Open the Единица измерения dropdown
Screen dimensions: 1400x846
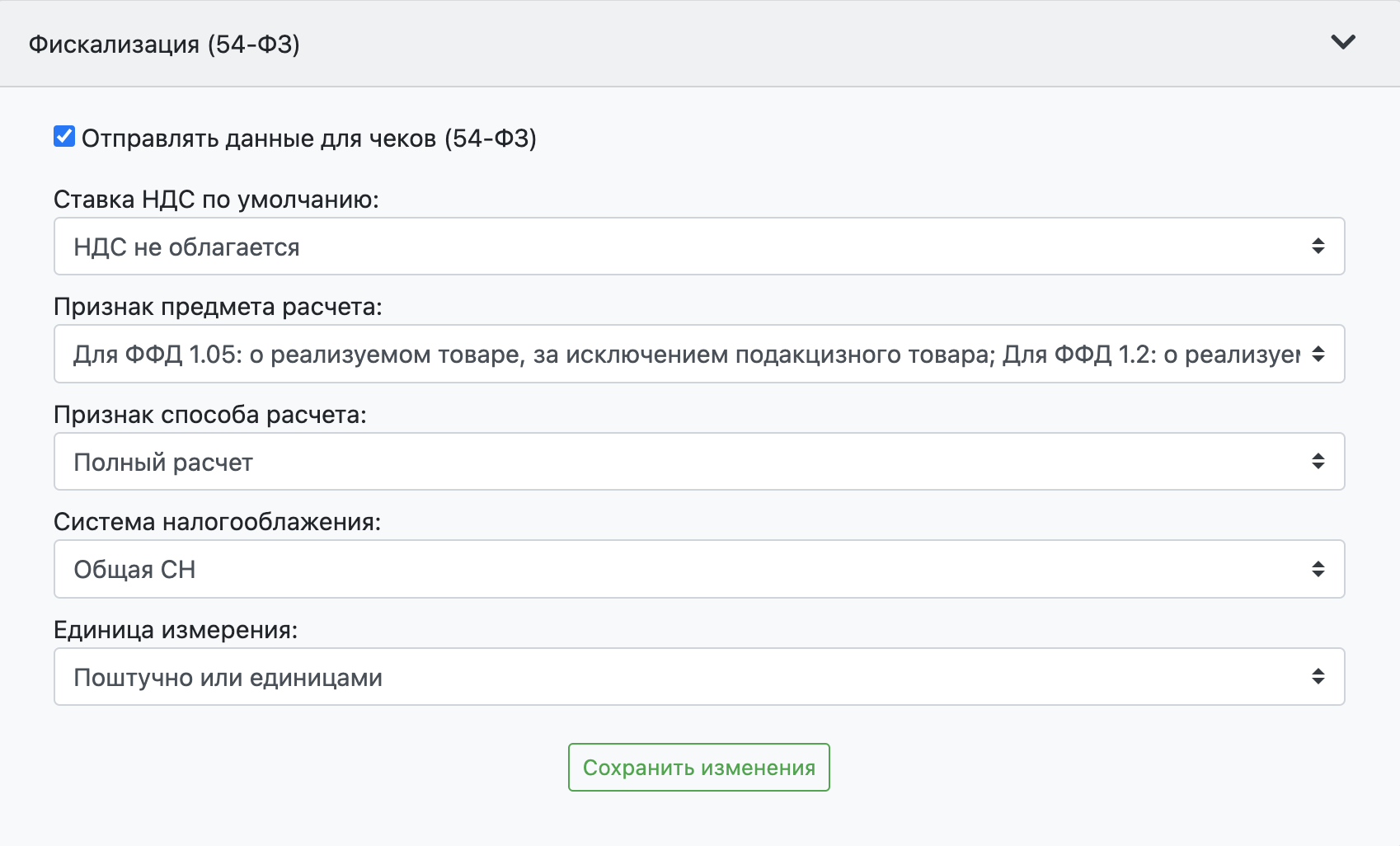699,677
